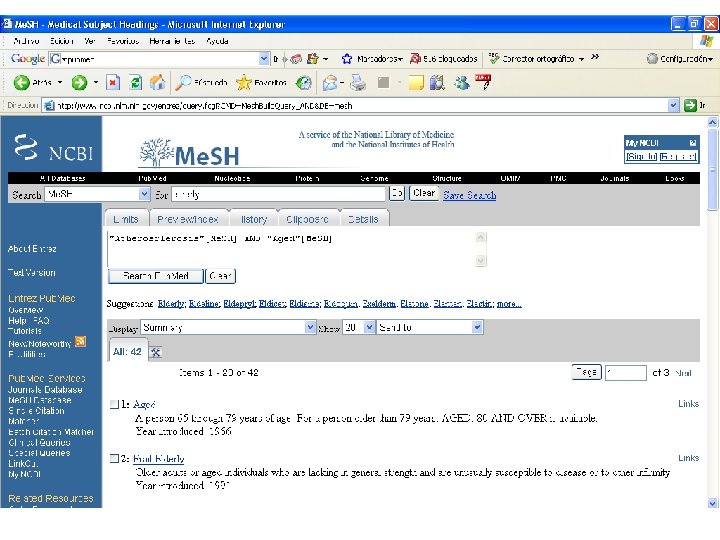This screenshot has height=540, width=720.
Task: Open the Search database MeSH dropdown
Action: (x=144, y=195)
